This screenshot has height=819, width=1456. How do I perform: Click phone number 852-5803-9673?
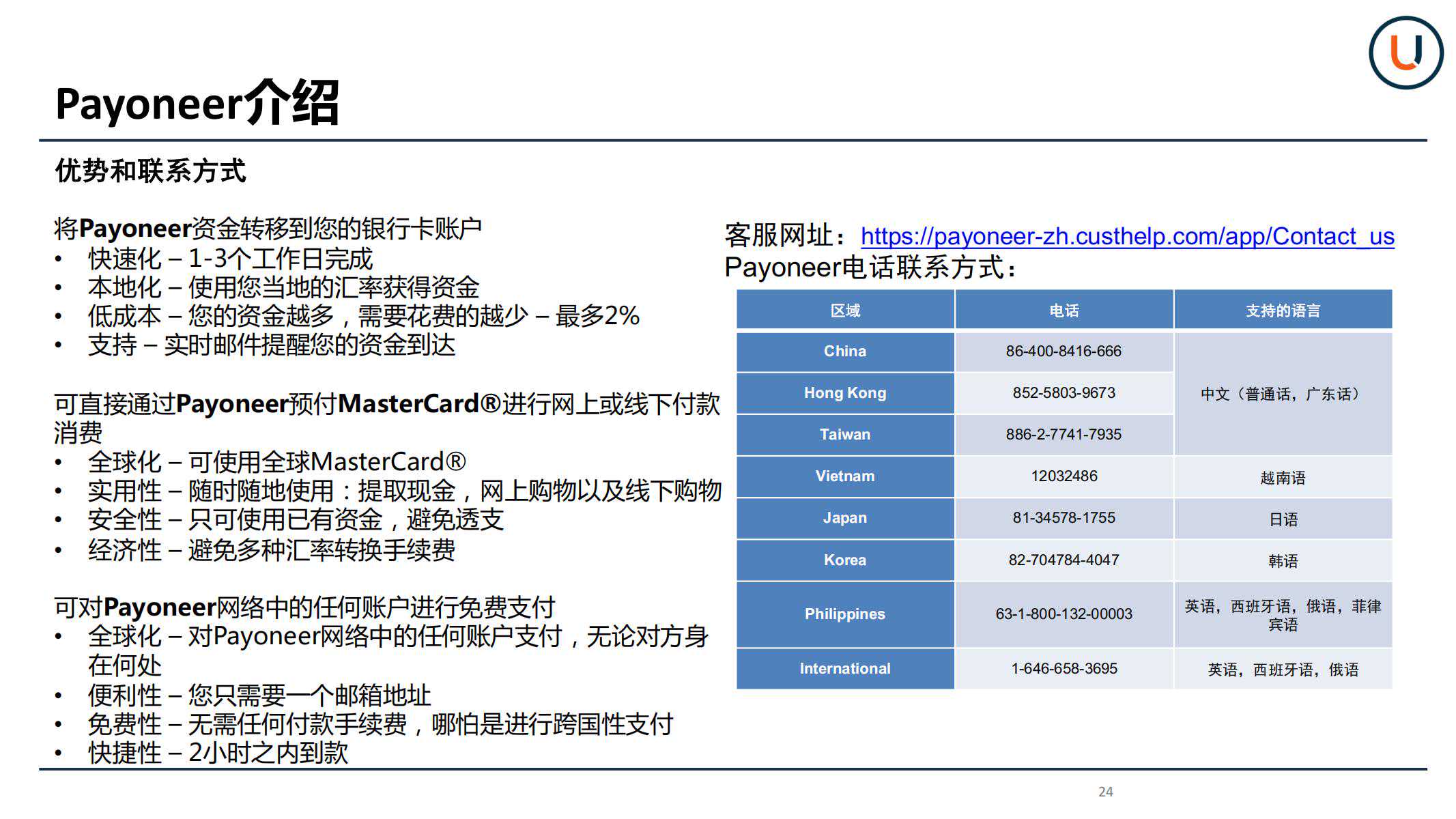1064,393
